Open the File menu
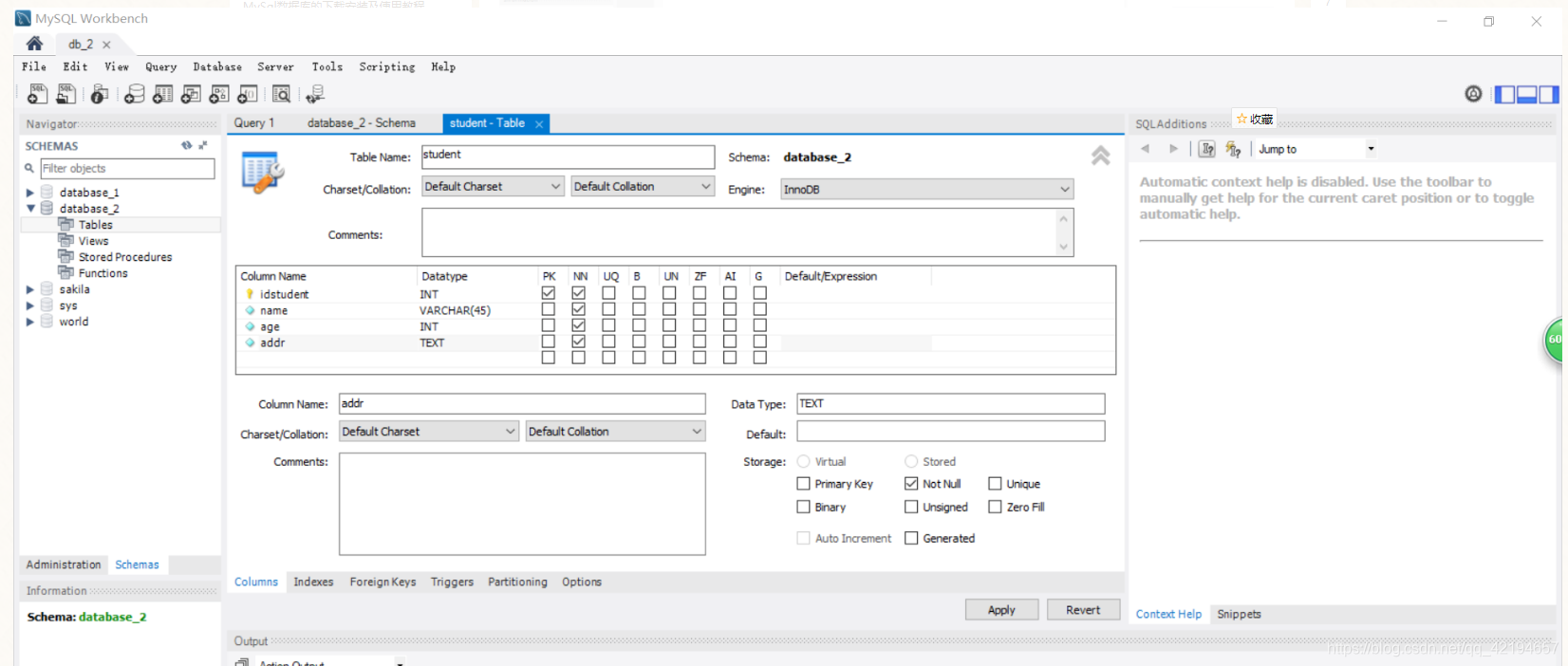Viewport: 1568px width, 666px height. pos(34,67)
